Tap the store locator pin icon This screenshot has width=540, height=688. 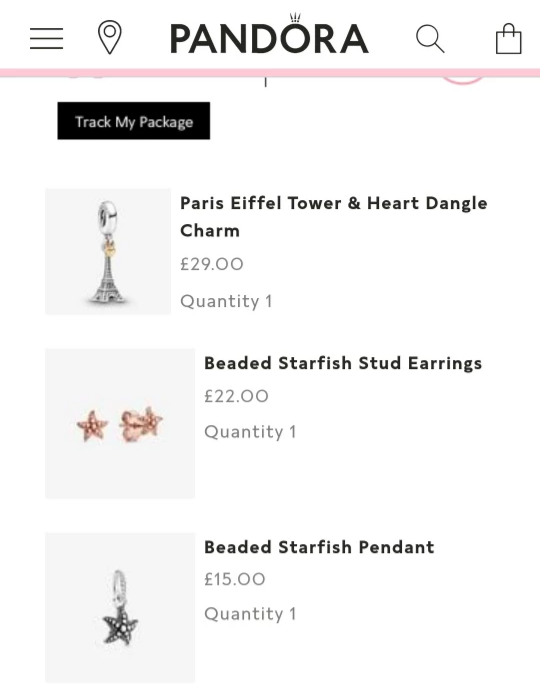[x=110, y=37]
